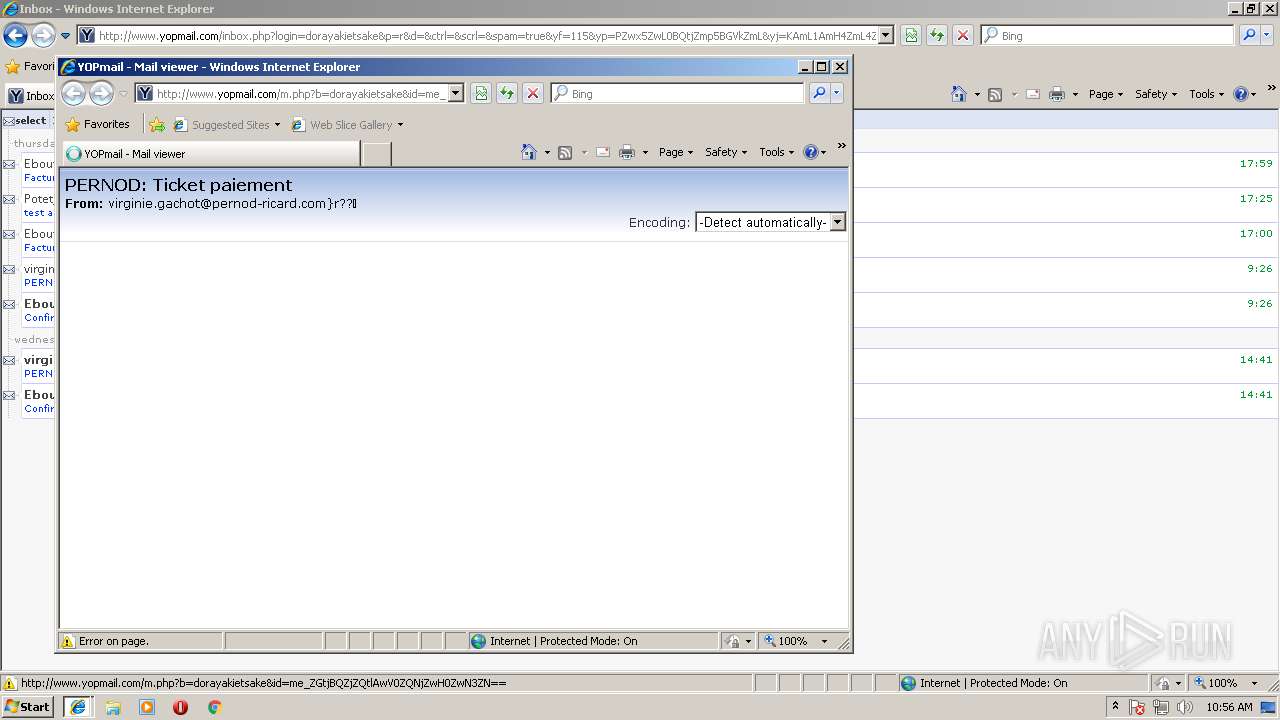Click Stop icon in Inbox window

pos(963,35)
